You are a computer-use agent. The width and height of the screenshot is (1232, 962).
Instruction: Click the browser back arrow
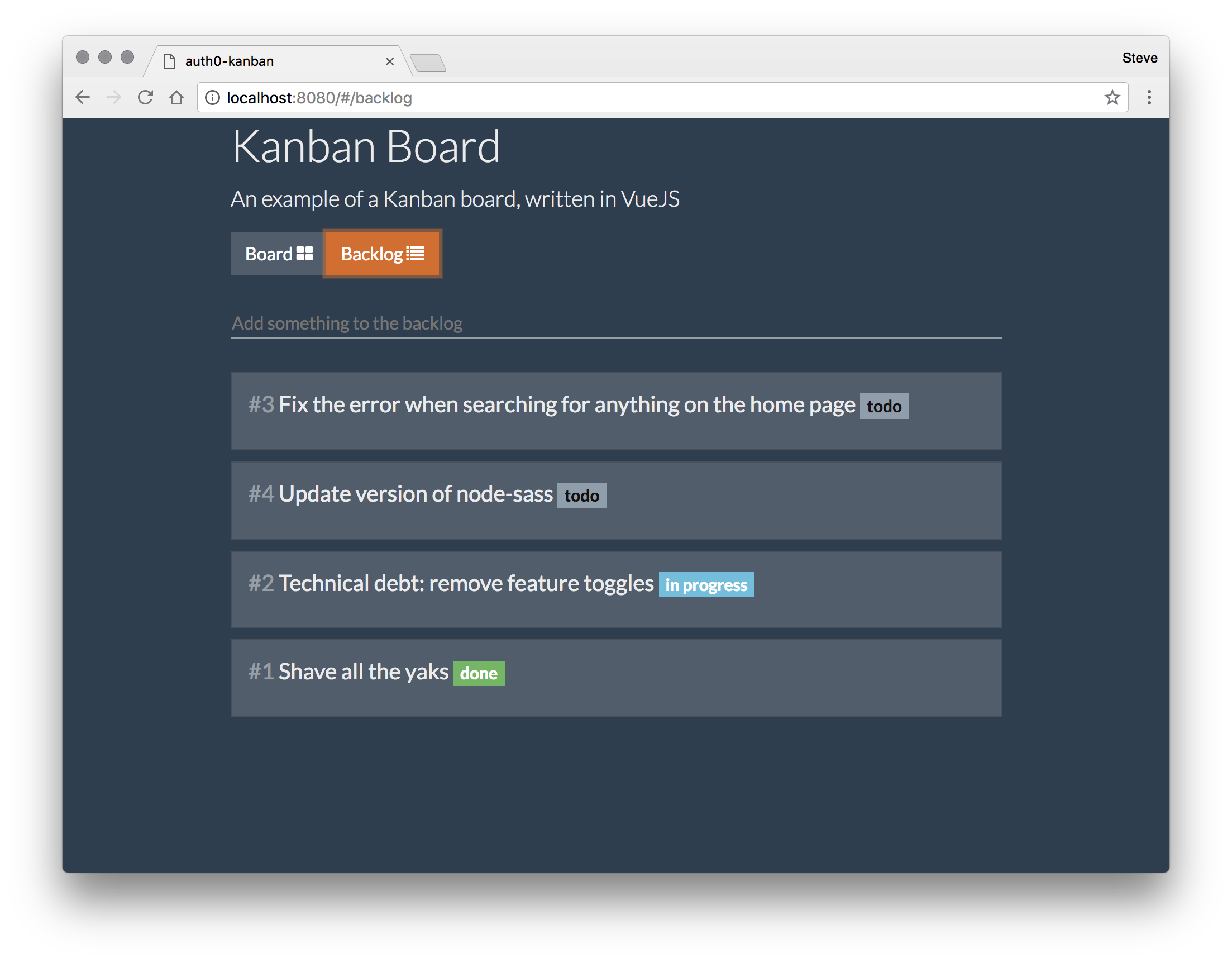(83, 98)
